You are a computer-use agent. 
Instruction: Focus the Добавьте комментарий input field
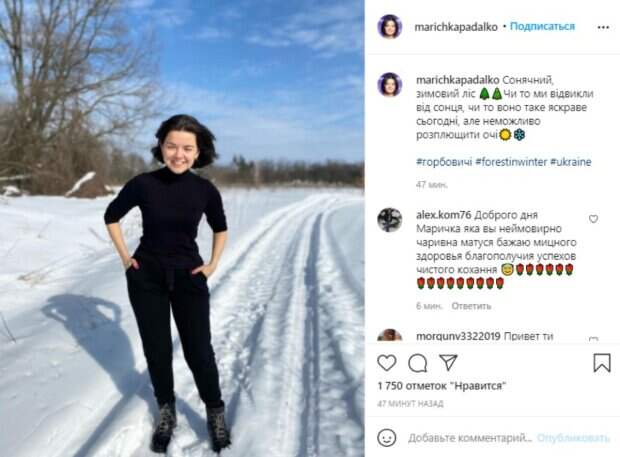click(x=470, y=438)
